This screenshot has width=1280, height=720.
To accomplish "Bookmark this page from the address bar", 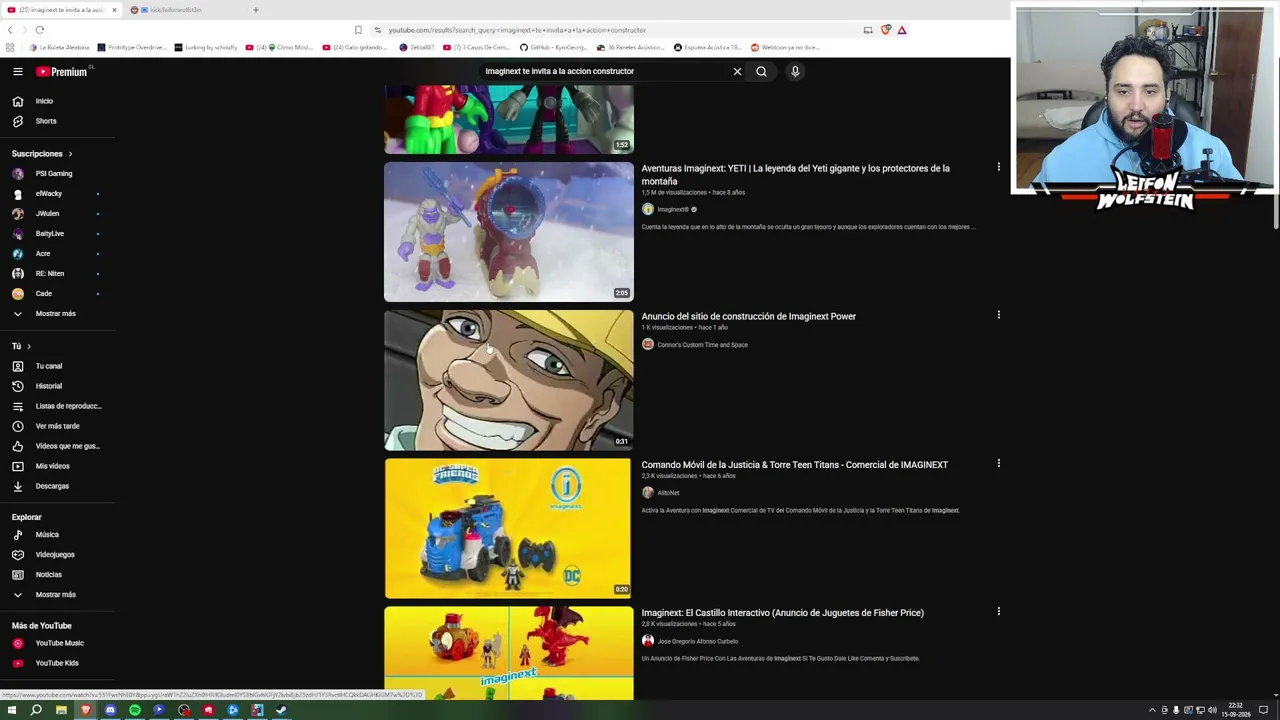I will point(358,30).
